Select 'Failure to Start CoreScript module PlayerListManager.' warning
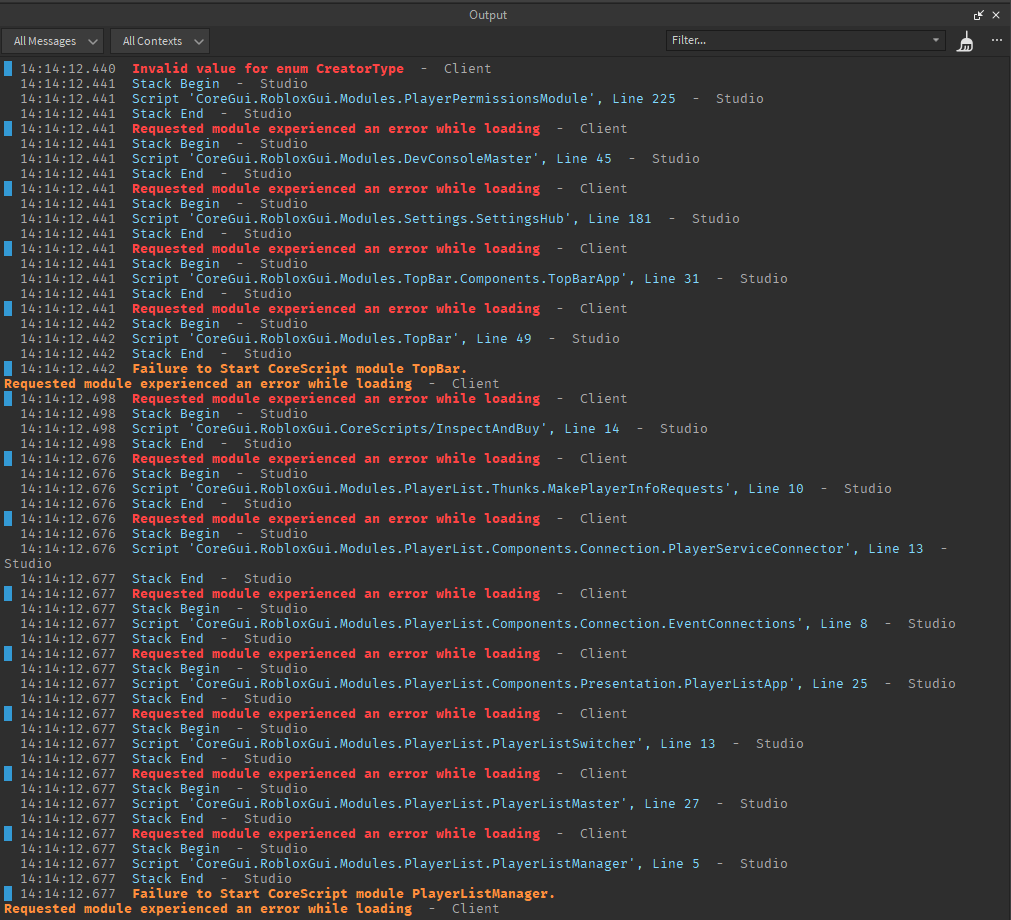Viewport: 1011px width, 920px height. tap(344, 894)
